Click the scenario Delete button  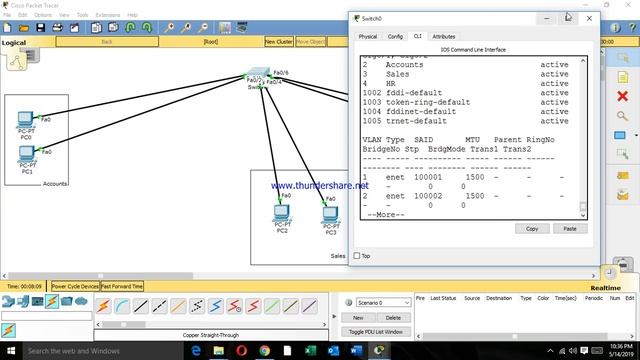coord(393,318)
